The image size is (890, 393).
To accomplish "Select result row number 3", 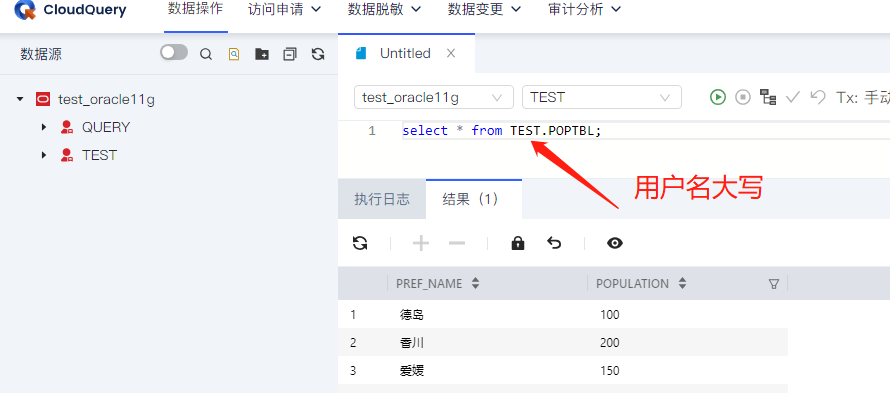I will coord(353,371).
